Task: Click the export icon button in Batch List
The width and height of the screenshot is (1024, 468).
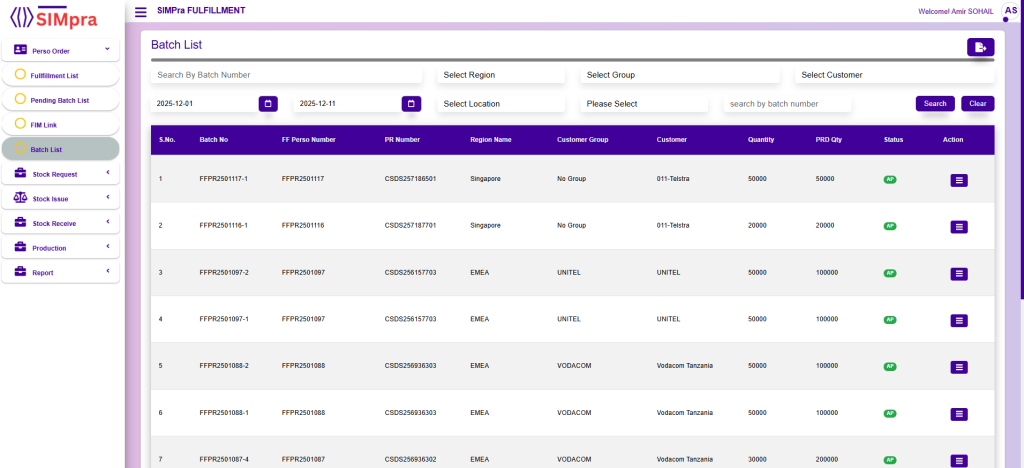Action: tap(980, 47)
